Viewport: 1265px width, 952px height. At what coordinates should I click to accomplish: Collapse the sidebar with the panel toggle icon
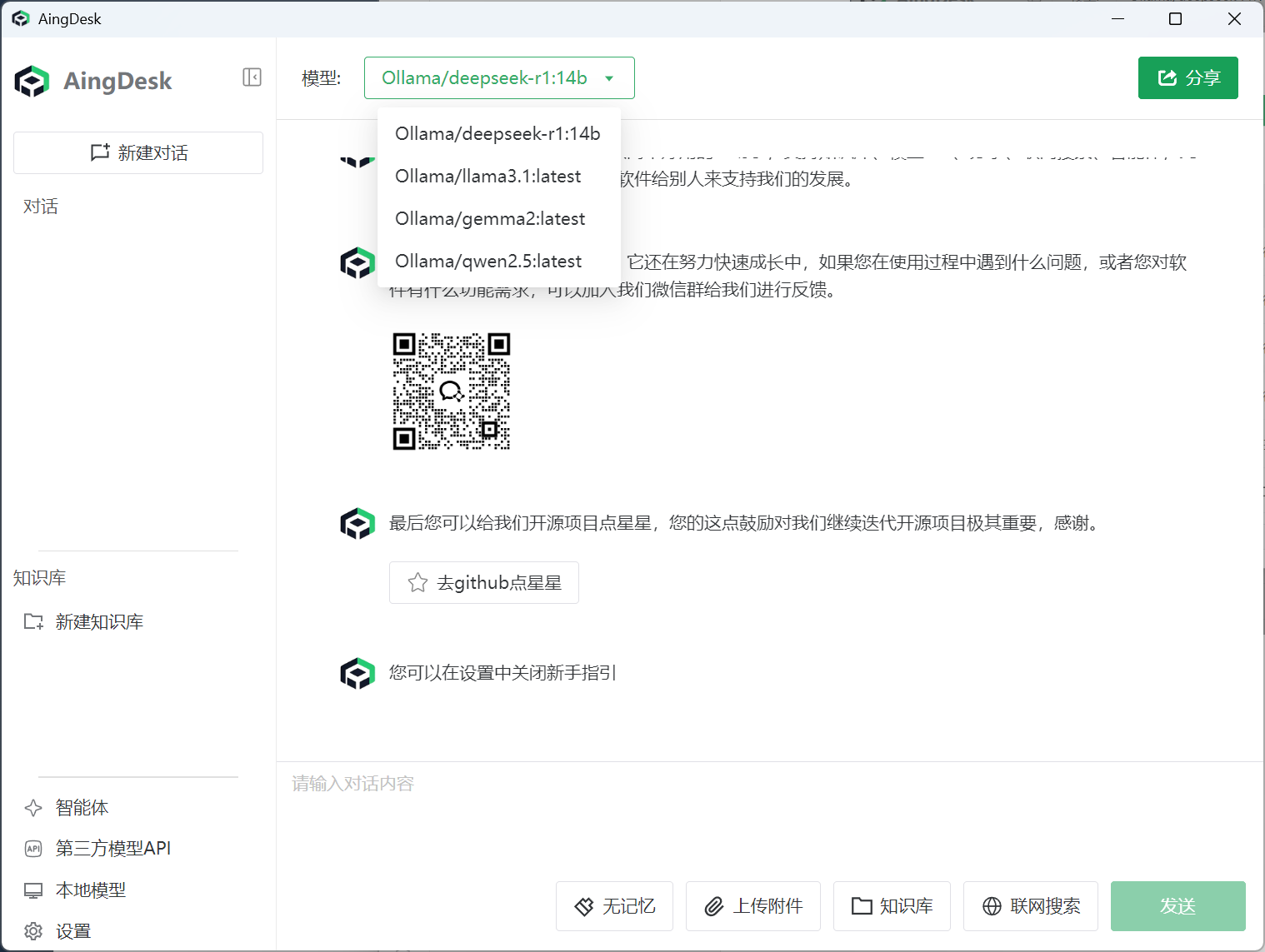252,77
